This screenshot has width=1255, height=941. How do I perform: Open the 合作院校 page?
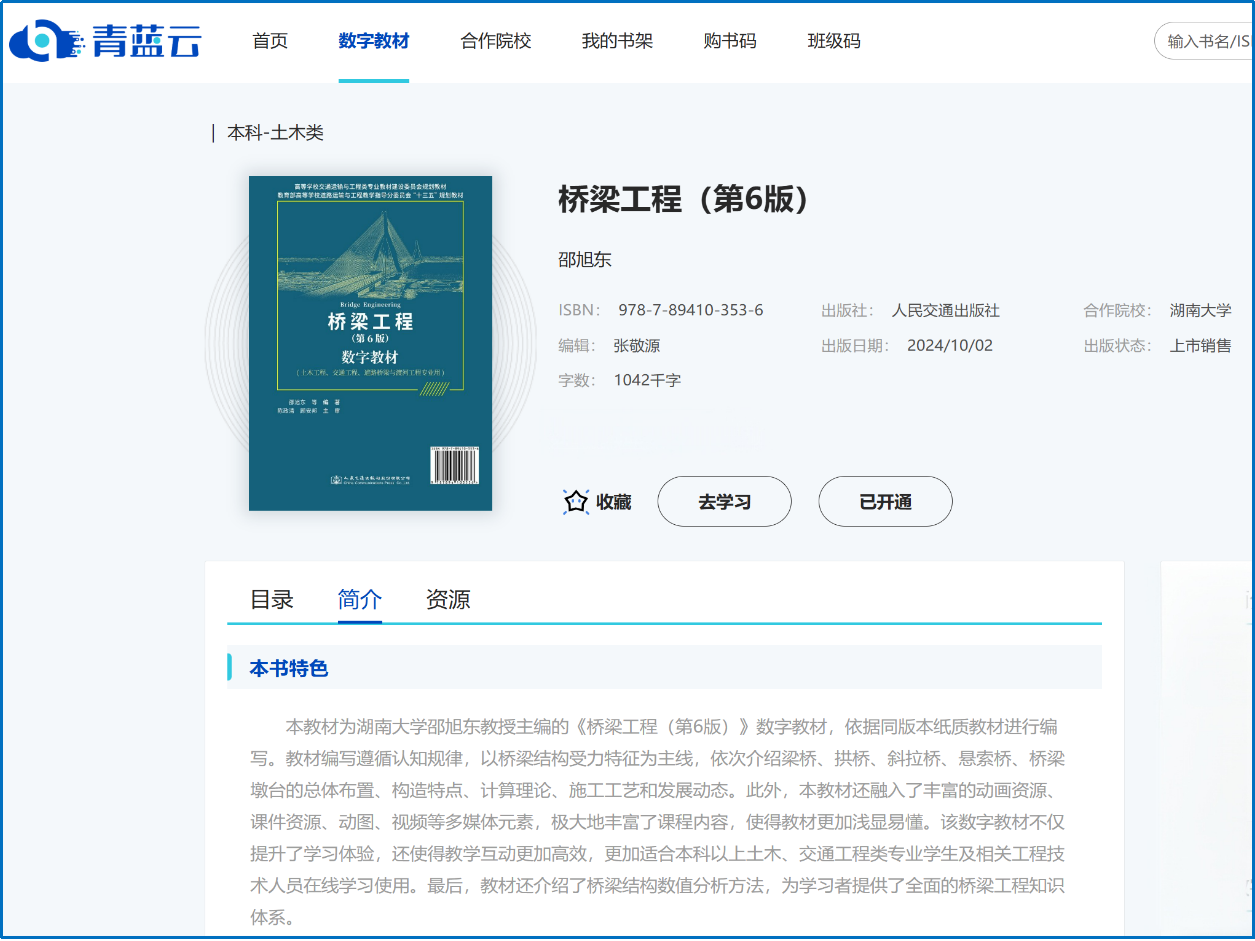click(495, 41)
